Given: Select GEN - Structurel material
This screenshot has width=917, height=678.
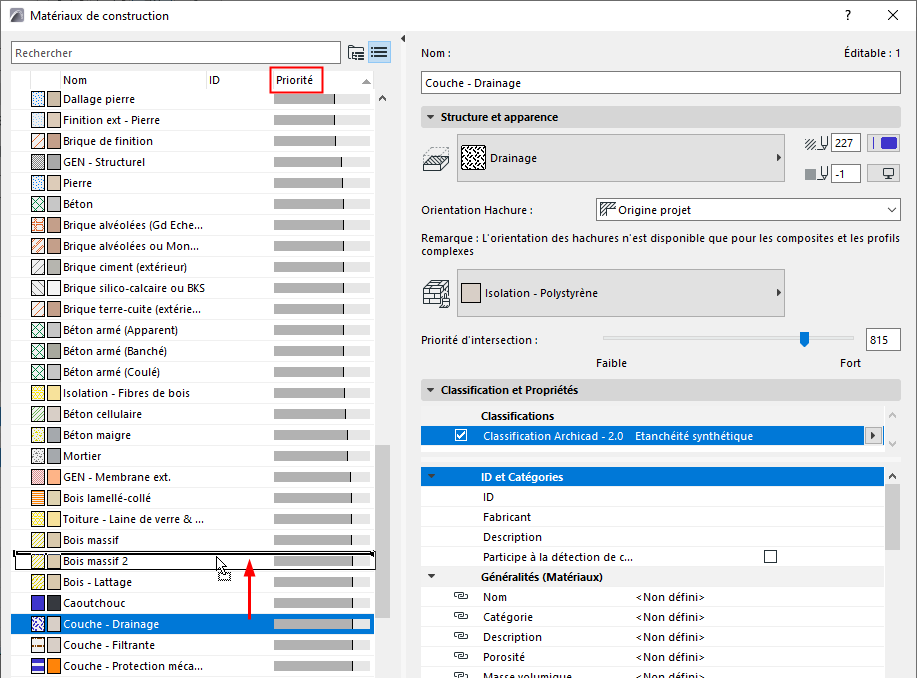Looking at the screenshot, I should pos(192,162).
